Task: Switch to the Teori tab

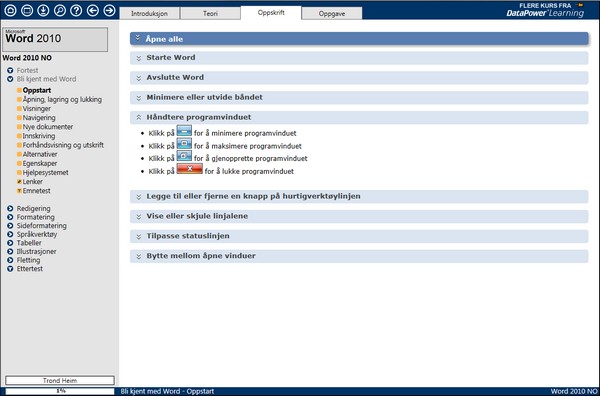Action: coord(210,13)
